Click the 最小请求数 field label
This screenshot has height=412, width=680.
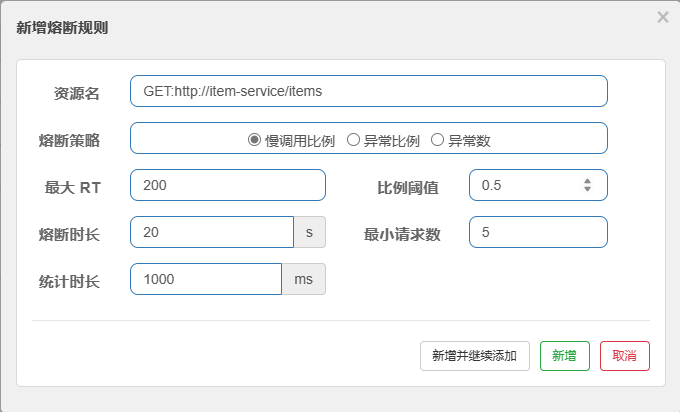click(x=402, y=235)
